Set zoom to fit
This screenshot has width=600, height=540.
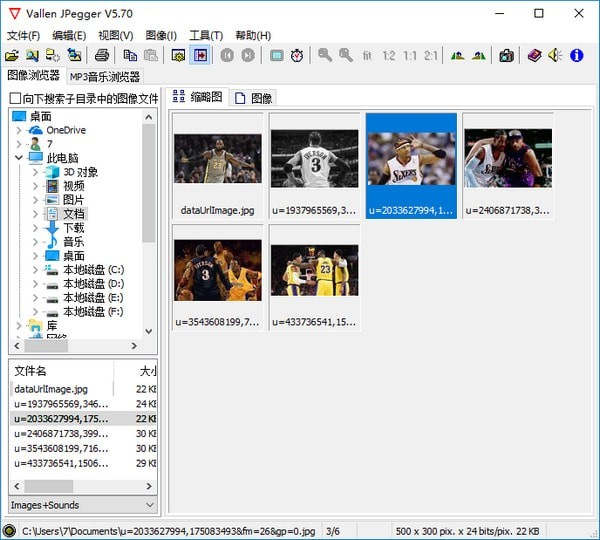(367, 56)
